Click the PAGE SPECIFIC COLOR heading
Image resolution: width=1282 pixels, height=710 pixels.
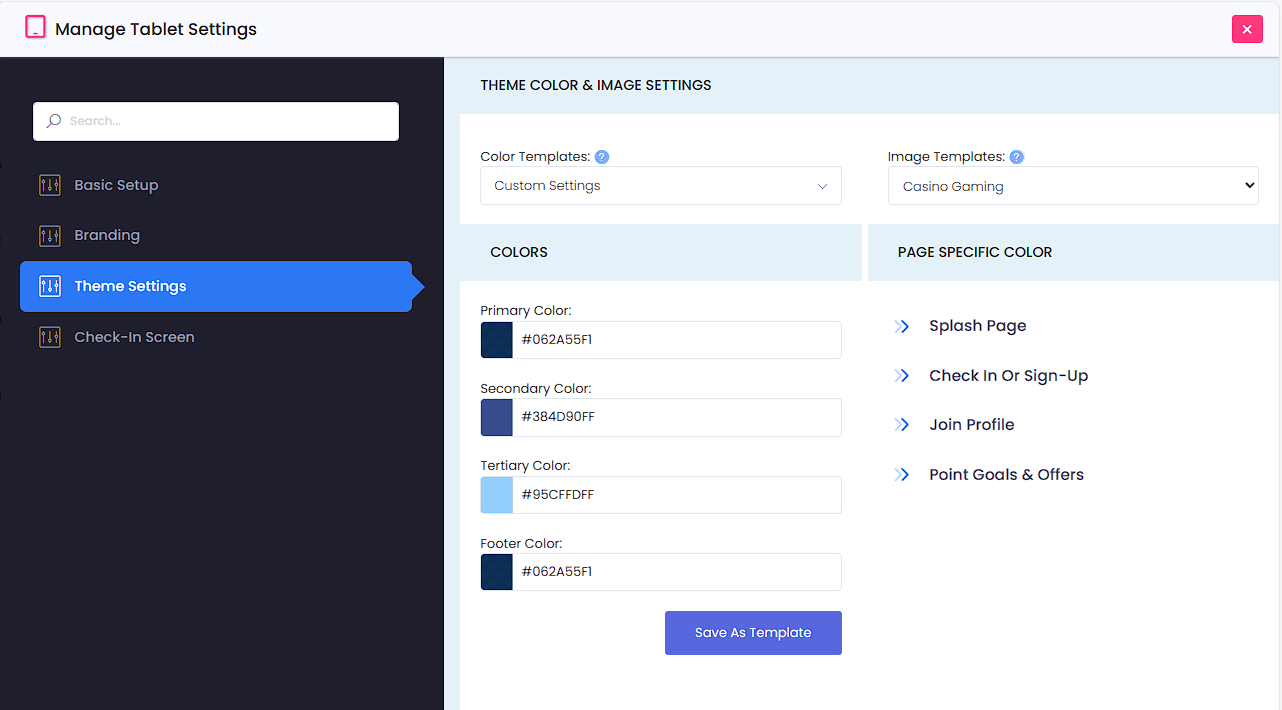pos(975,252)
